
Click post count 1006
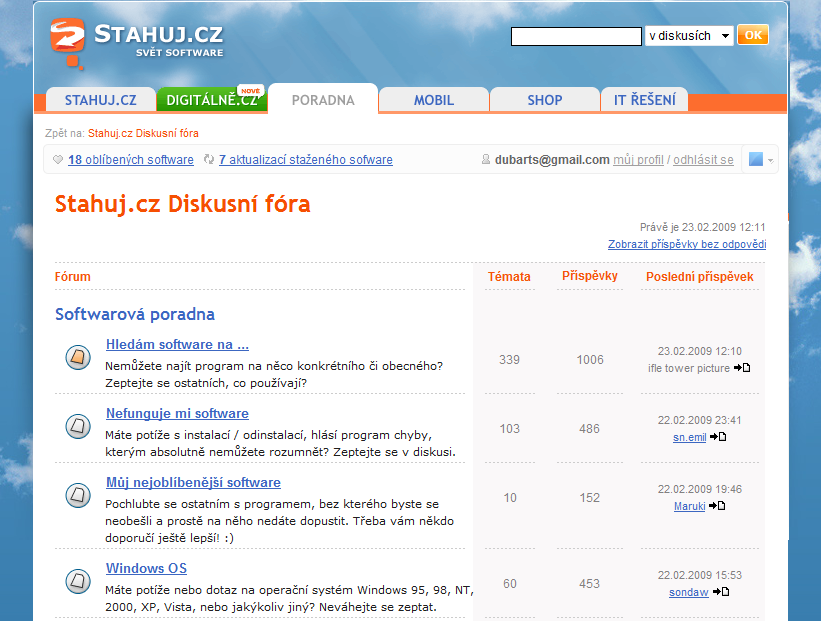pyautogui.click(x=590, y=360)
